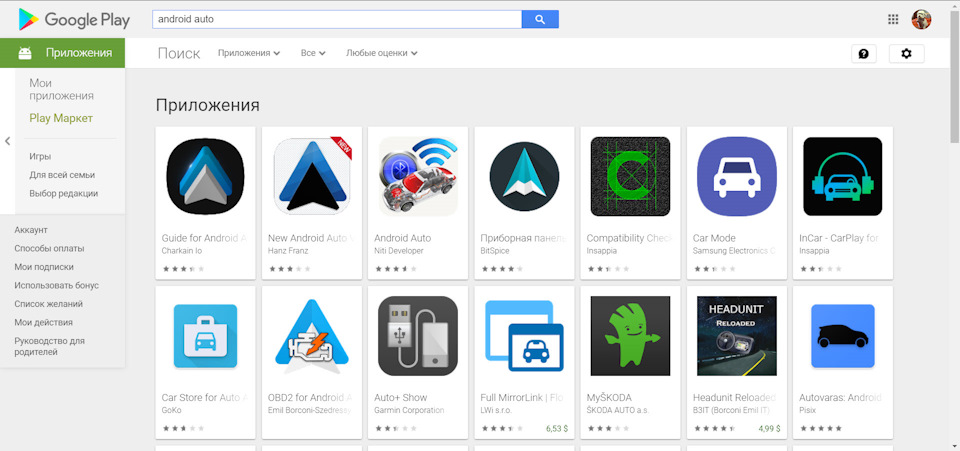The image size is (960, 451).
Task: Open the help question mark button
Action: [x=864, y=54]
